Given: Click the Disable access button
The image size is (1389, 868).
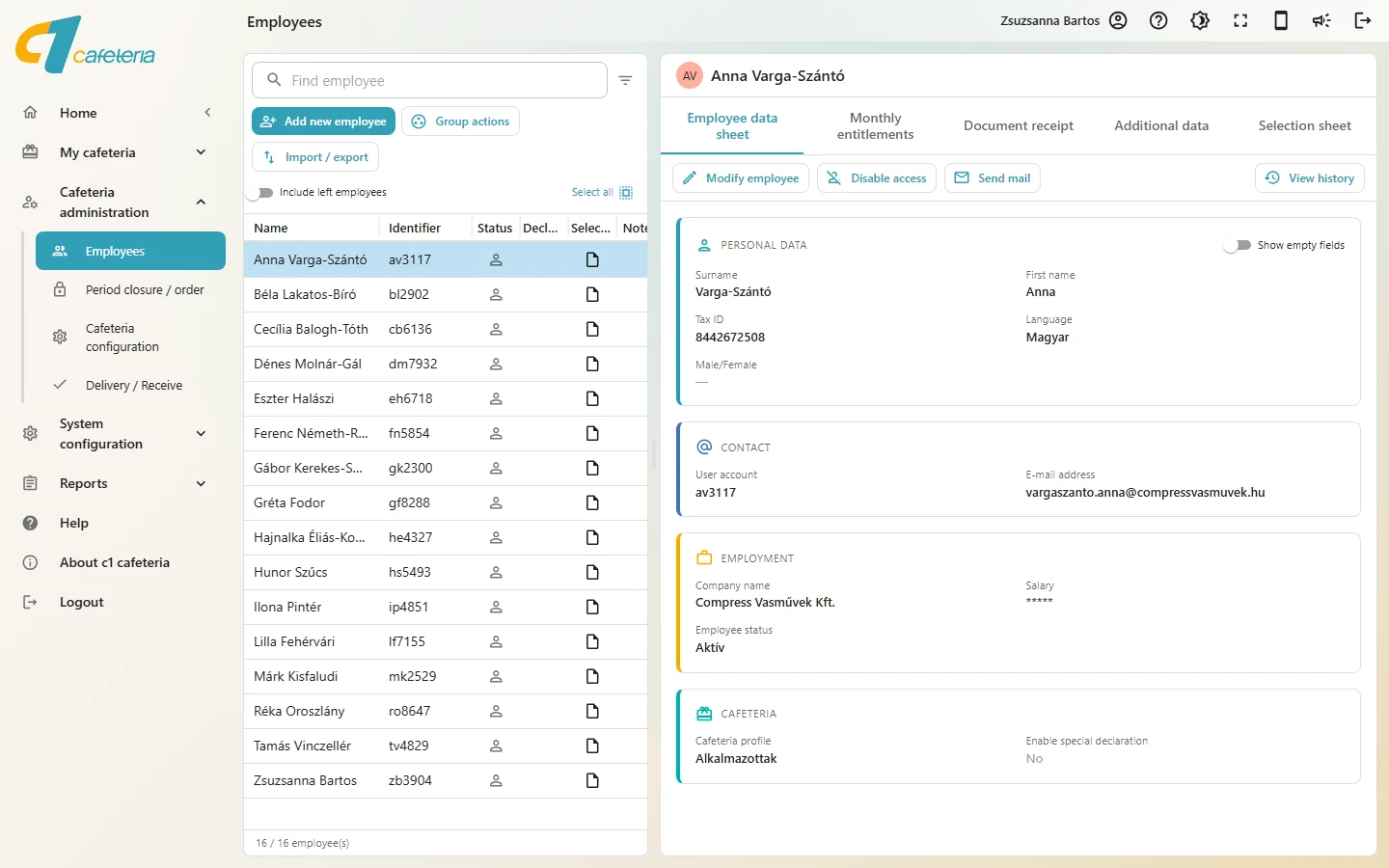Looking at the screenshot, I should 877,178.
